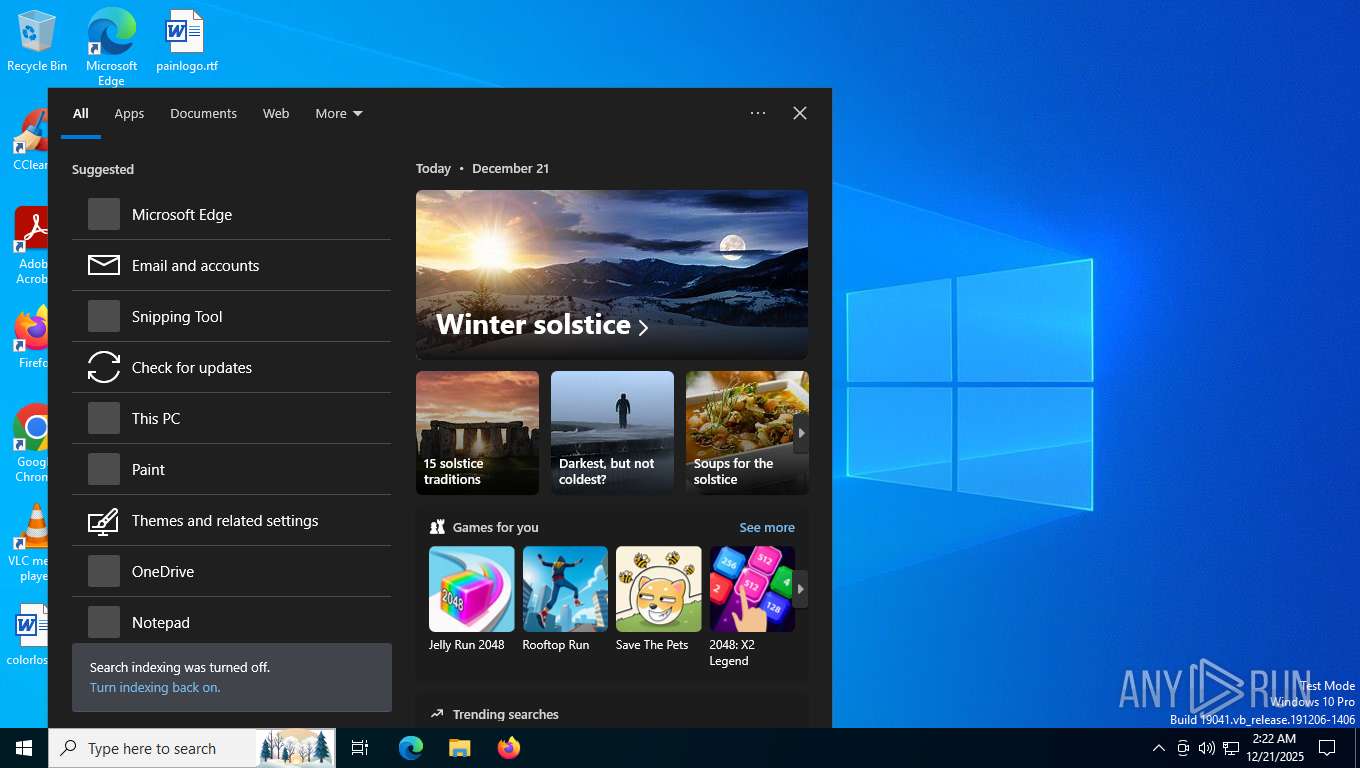Open Soups for the solstice card
Image resolution: width=1360 pixels, height=768 pixels.
(747, 433)
